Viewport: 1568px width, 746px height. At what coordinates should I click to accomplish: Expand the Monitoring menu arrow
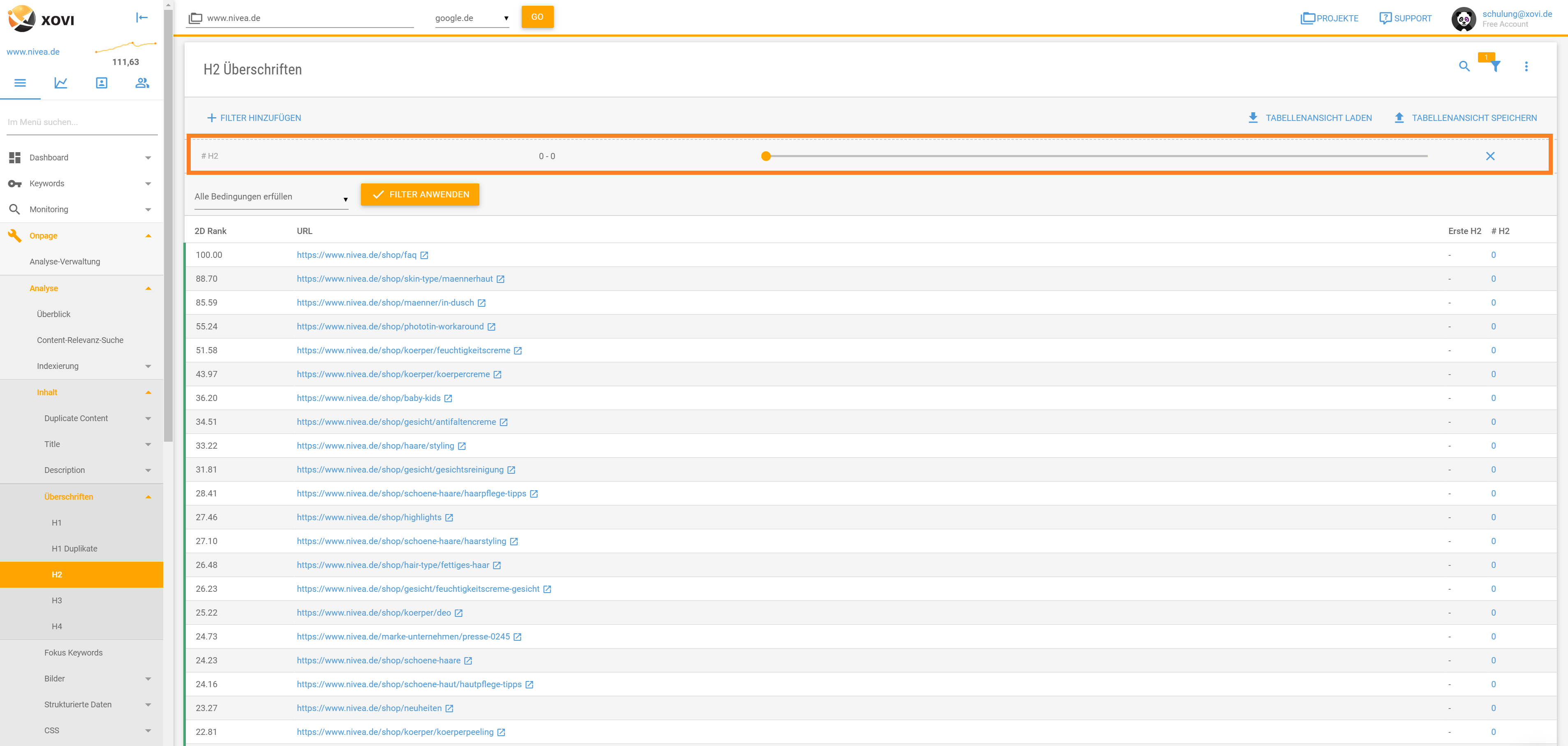coord(148,209)
